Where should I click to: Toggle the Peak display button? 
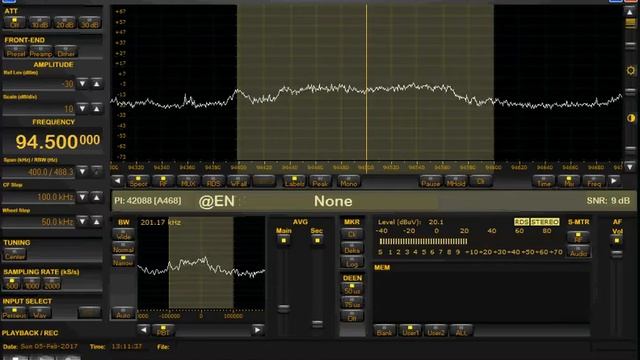tap(320, 182)
